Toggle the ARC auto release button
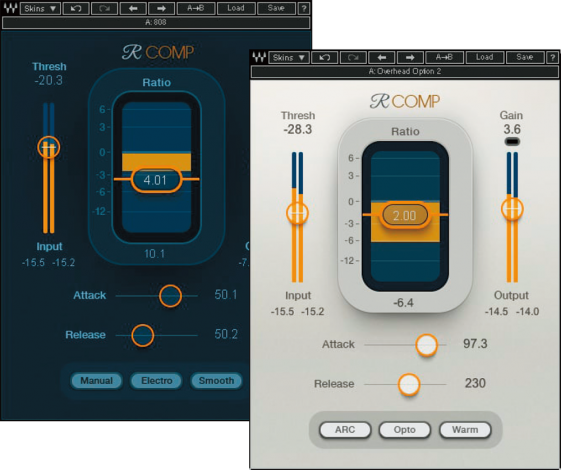The height and width of the screenshot is (470, 561). click(345, 430)
